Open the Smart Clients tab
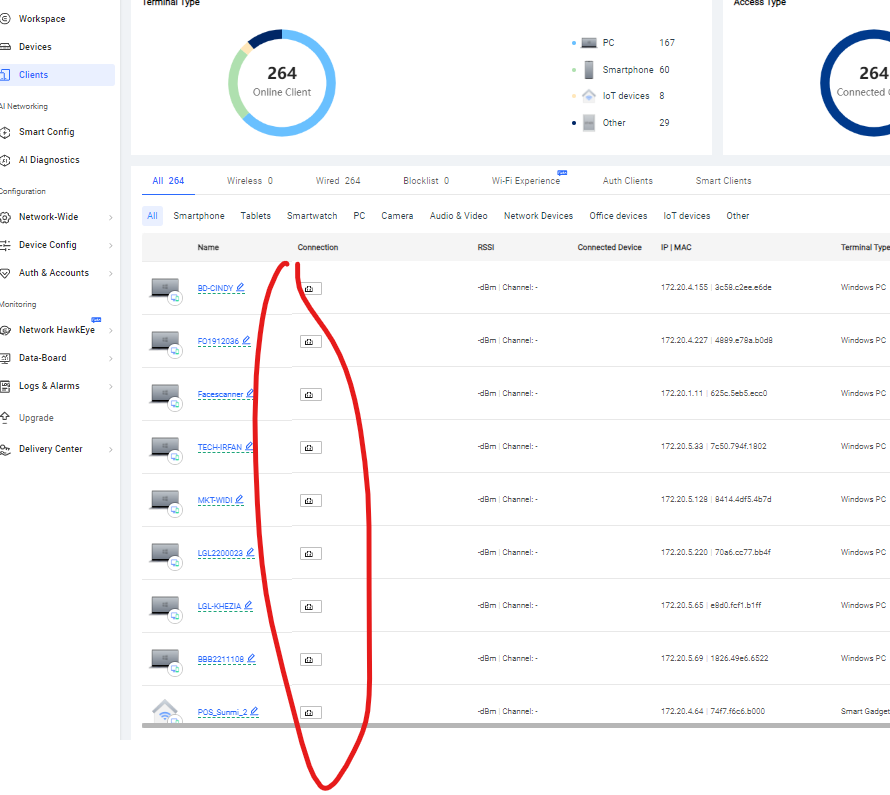The height and width of the screenshot is (795, 890). coord(723,181)
